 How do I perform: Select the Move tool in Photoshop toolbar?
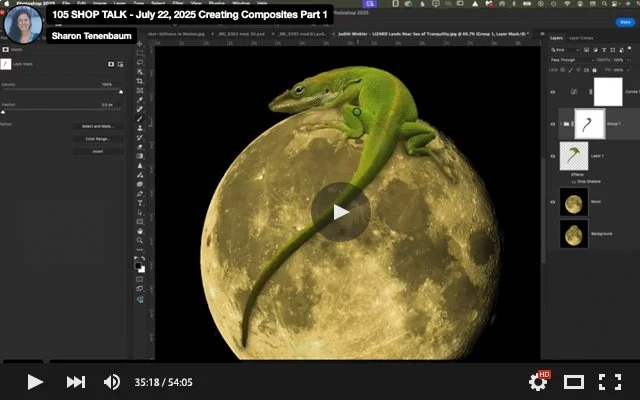pyautogui.click(x=140, y=44)
